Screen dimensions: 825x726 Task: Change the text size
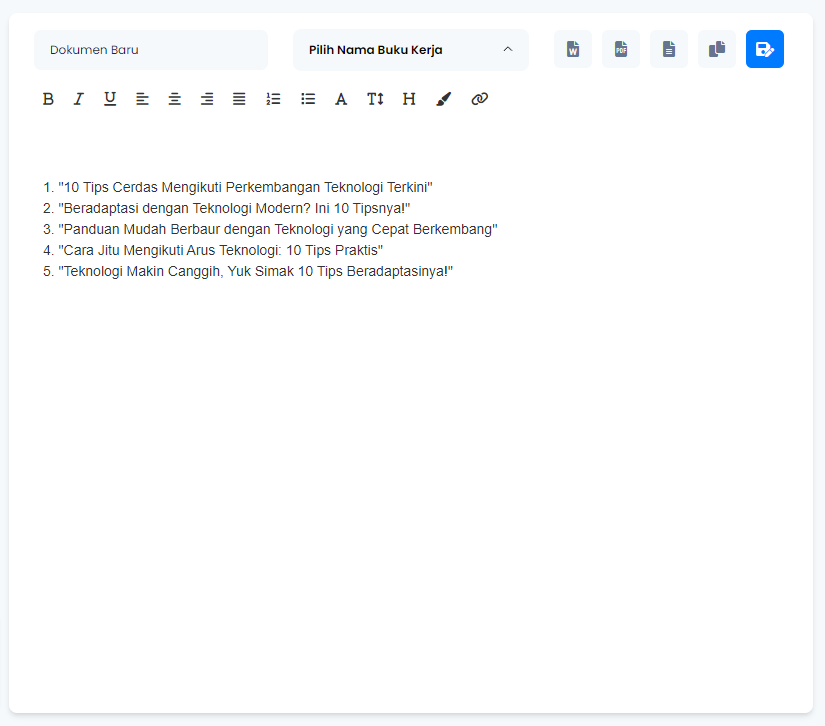375,99
